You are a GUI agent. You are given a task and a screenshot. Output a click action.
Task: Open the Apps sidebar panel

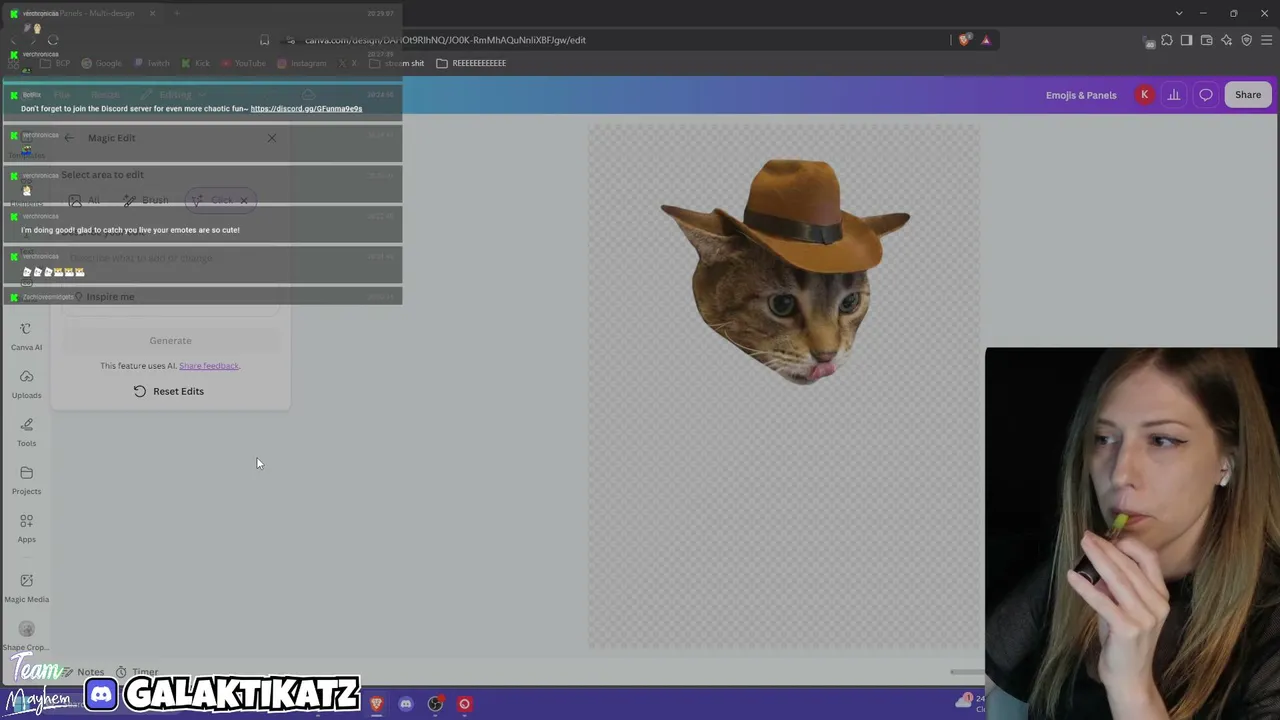[x=26, y=529]
